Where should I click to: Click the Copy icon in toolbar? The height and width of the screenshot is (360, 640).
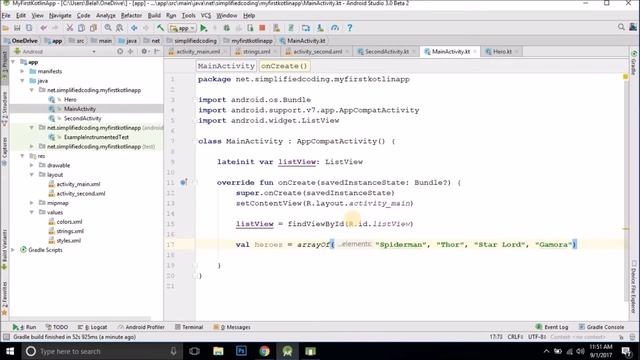point(82,28)
